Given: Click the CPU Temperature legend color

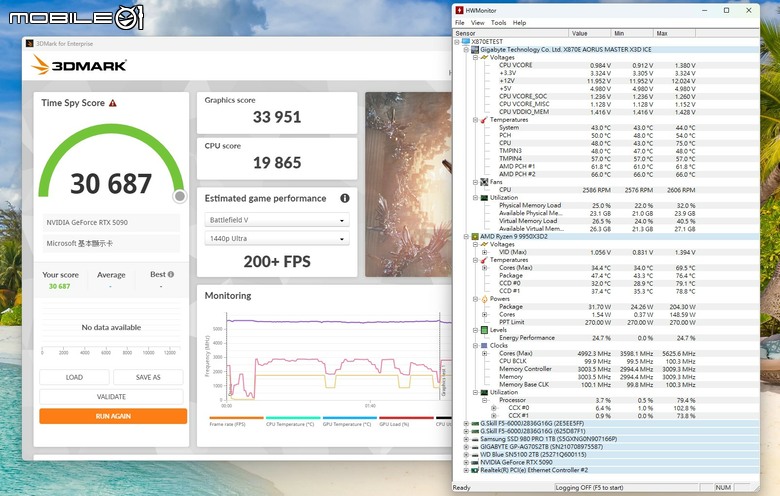Looking at the screenshot, I should (293, 418).
